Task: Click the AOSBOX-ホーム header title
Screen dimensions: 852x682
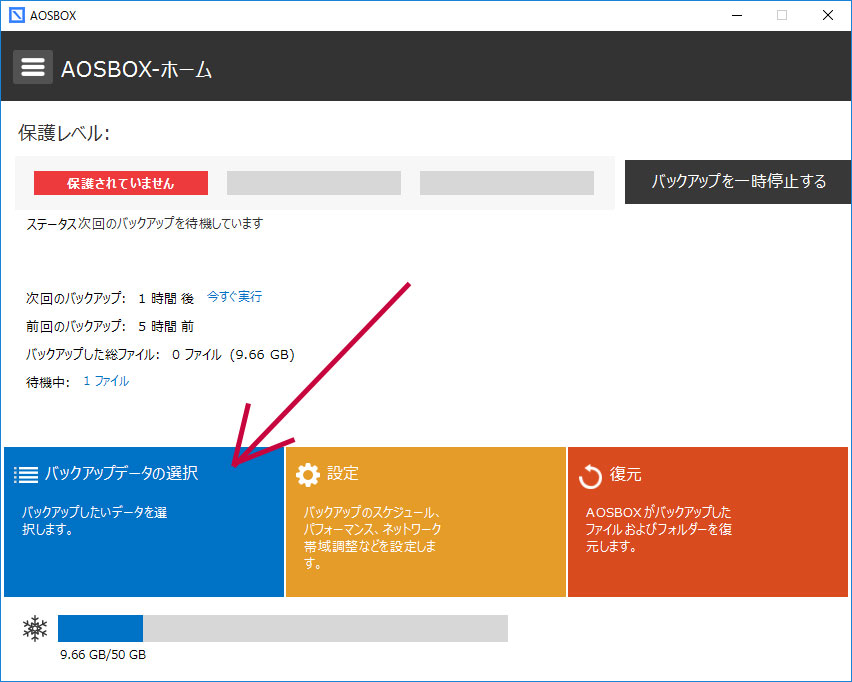Action: [x=136, y=69]
